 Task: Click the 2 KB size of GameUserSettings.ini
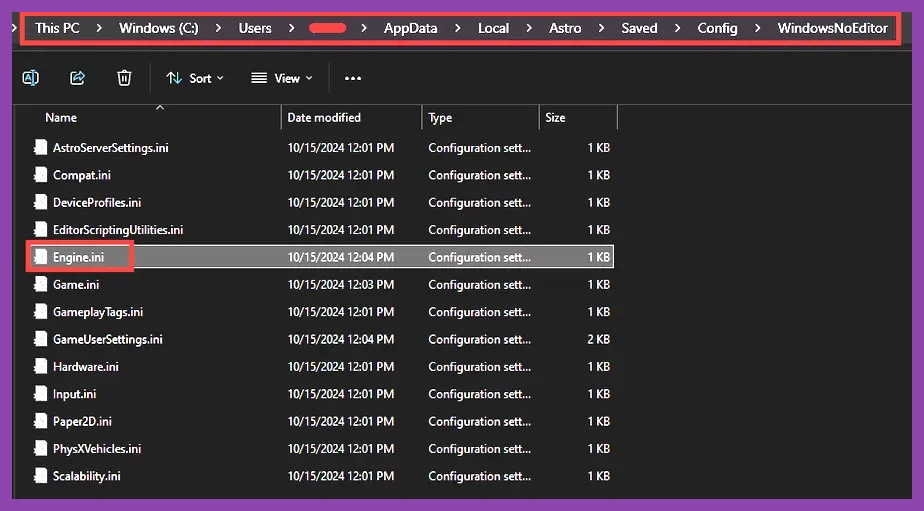(599, 339)
